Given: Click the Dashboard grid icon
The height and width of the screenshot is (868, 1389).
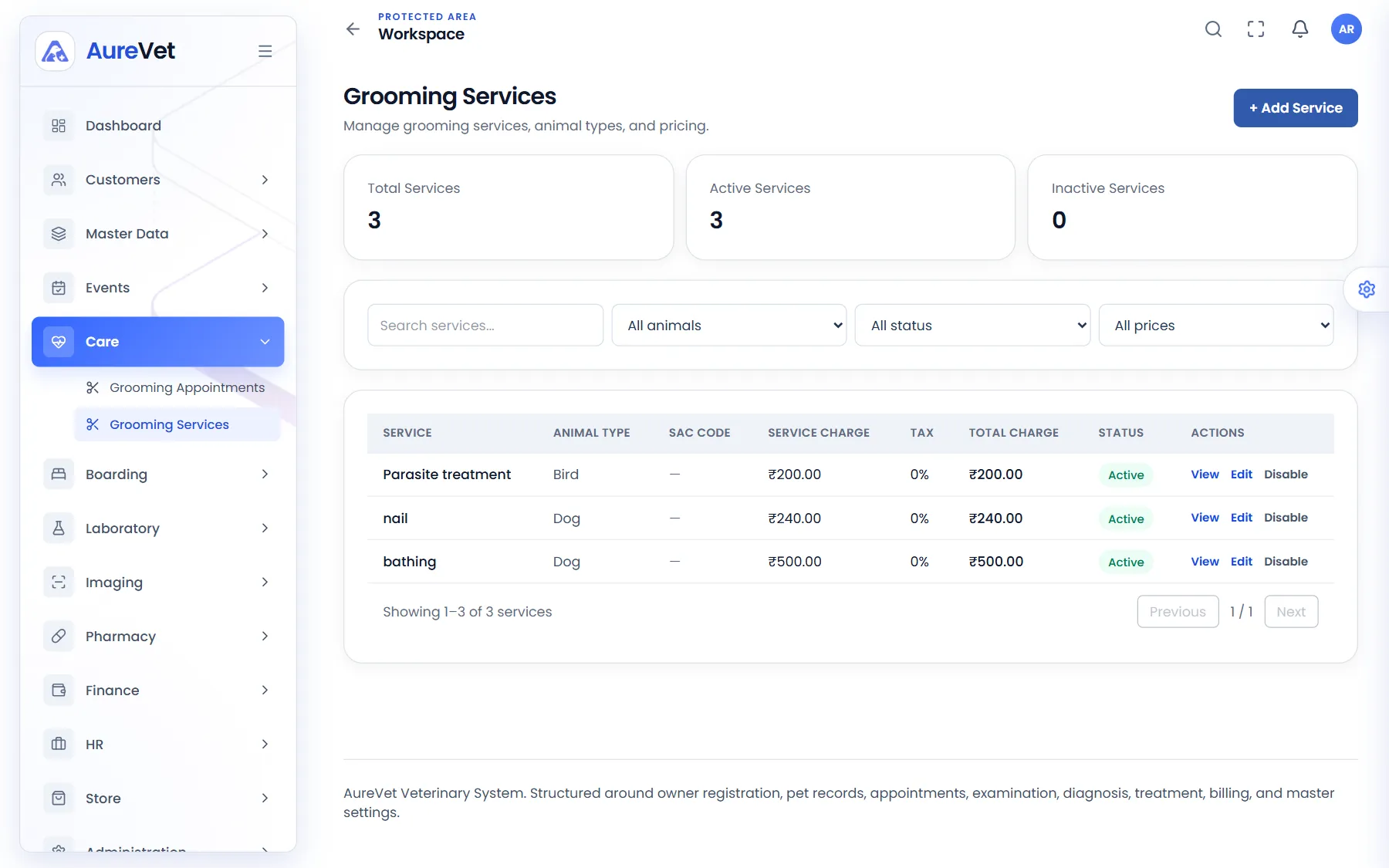Looking at the screenshot, I should point(59,126).
